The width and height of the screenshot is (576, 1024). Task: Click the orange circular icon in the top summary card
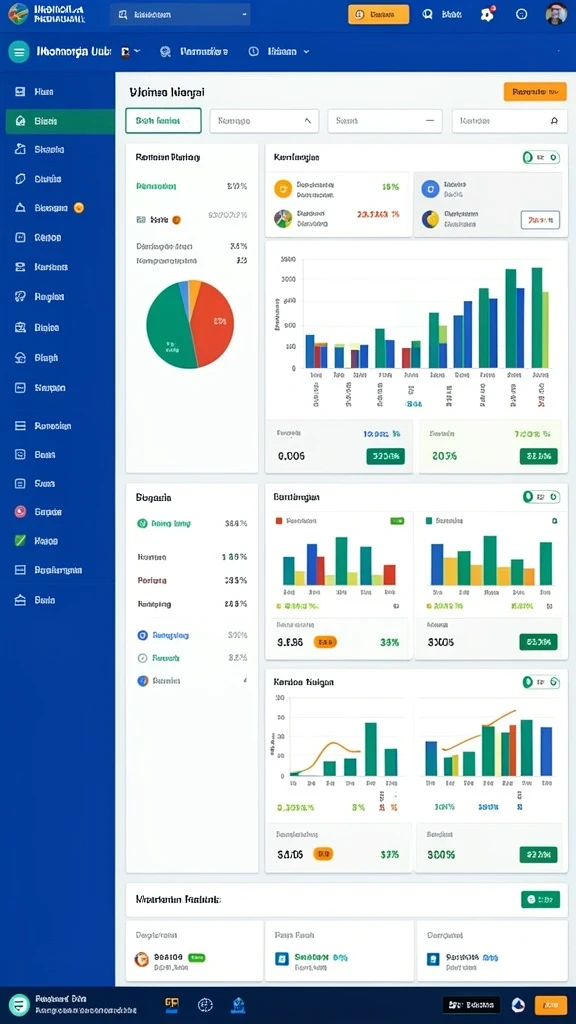[x=283, y=189]
